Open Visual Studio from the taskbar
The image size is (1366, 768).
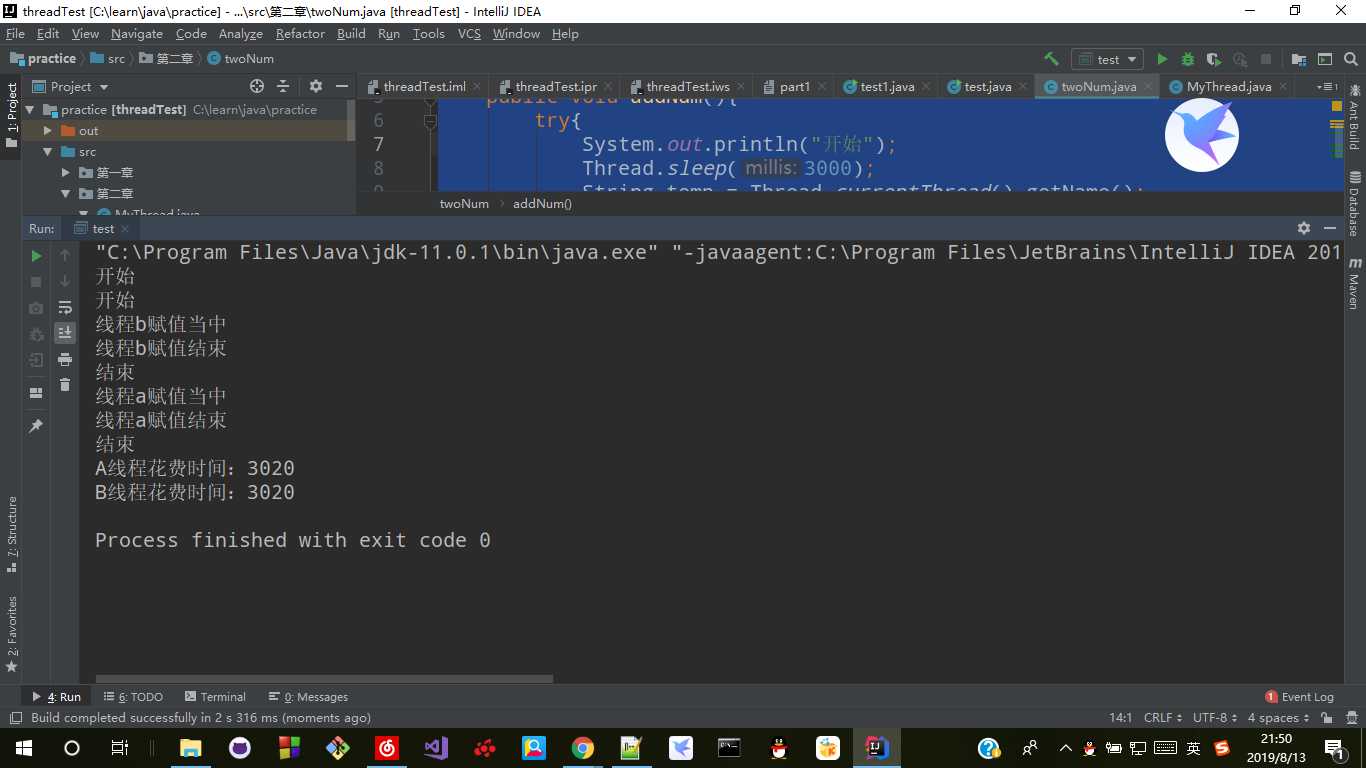[x=435, y=748]
